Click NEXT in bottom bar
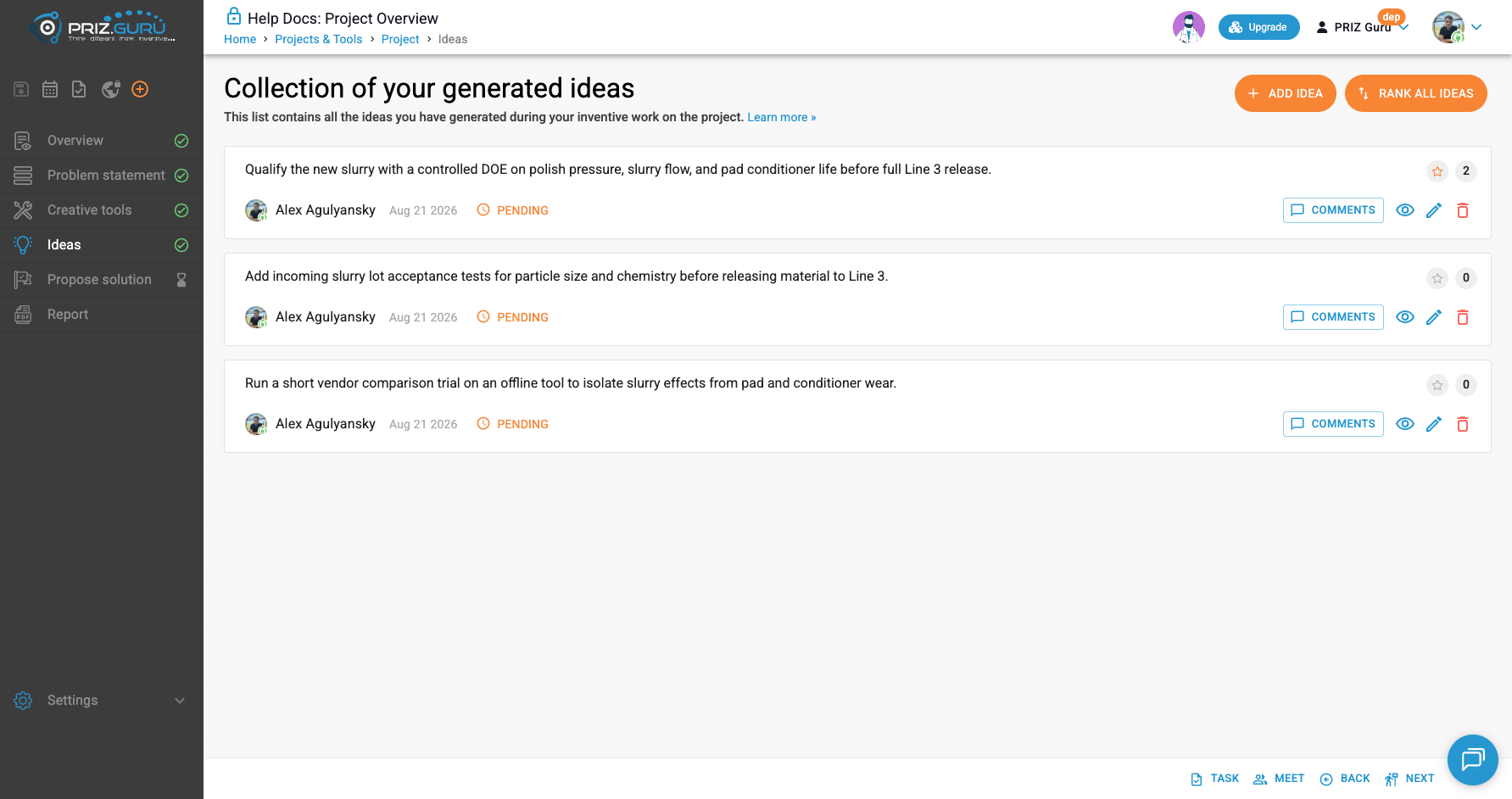The width and height of the screenshot is (1512, 799). [1409, 779]
